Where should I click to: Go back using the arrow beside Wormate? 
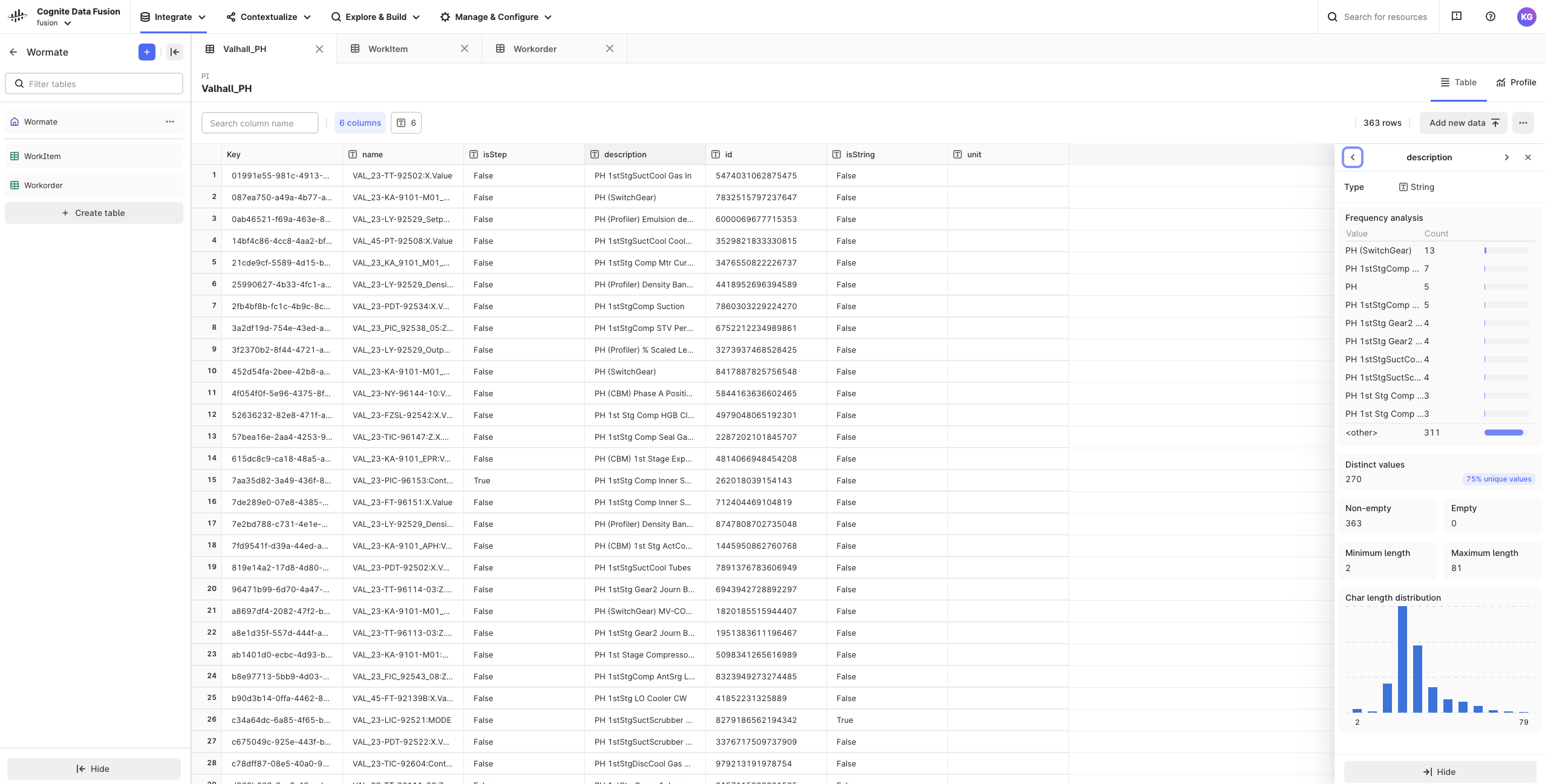click(13, 52)
